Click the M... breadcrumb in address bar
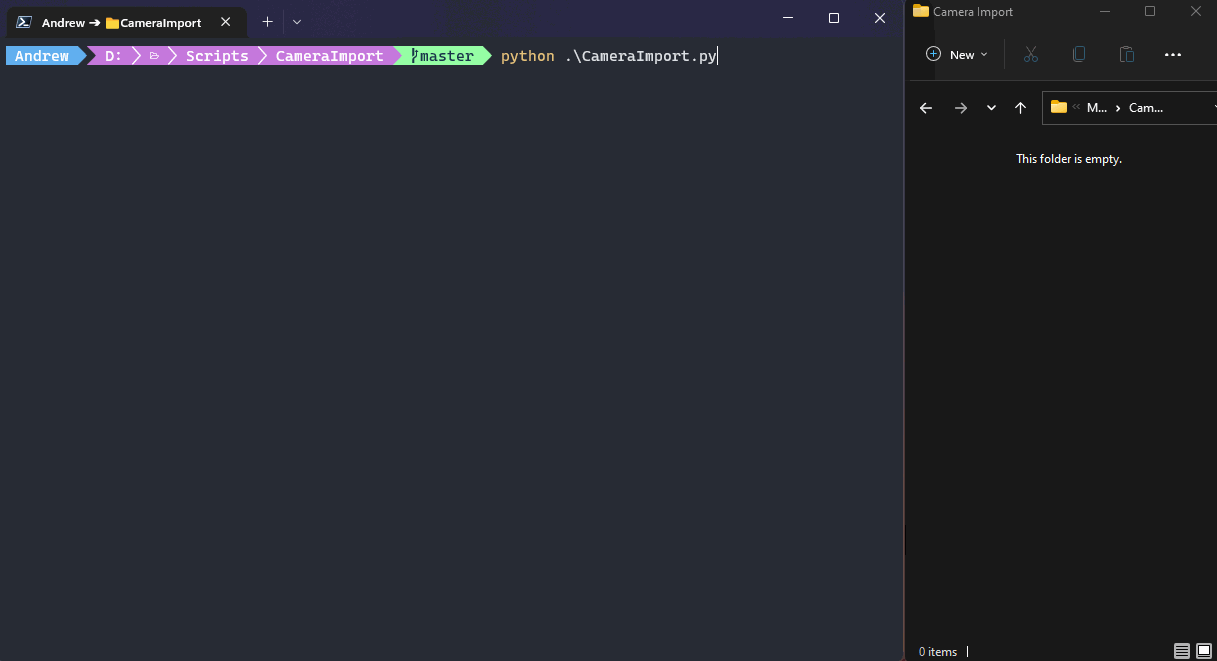The image size is (1217, 661). 1097,108
